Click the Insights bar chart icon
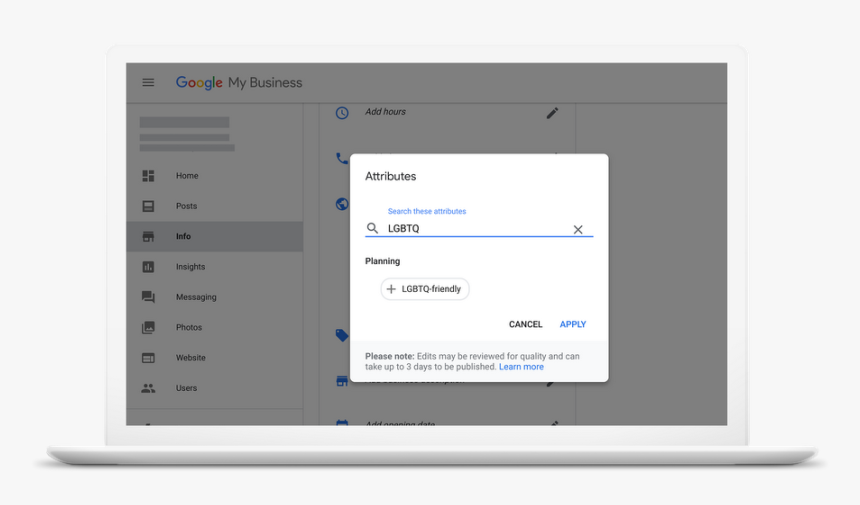Image resolution: width=860 pixels, height=505 pixels. click(x=148, y=267)
